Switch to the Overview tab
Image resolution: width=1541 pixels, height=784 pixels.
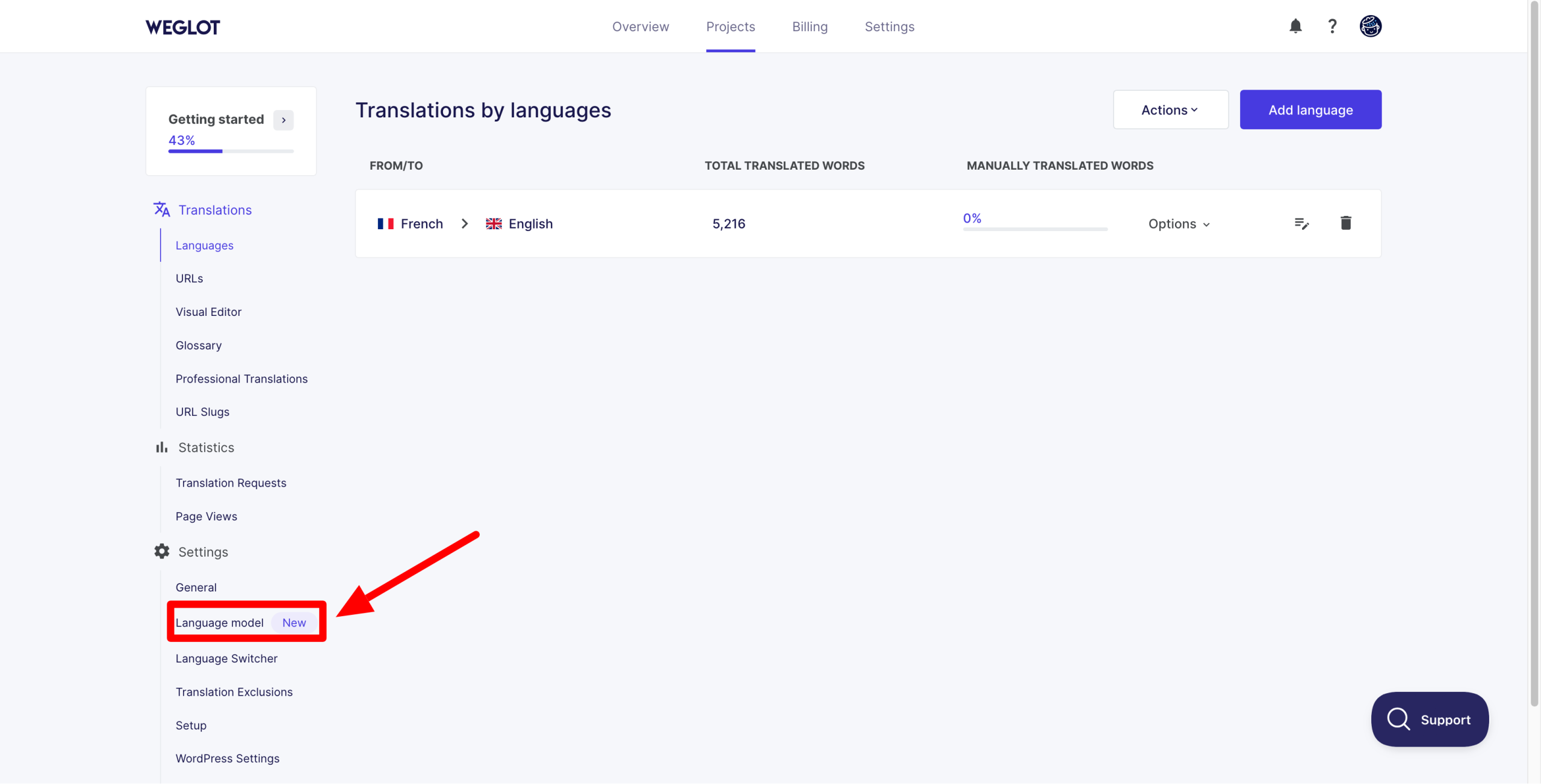pos(640,26)
